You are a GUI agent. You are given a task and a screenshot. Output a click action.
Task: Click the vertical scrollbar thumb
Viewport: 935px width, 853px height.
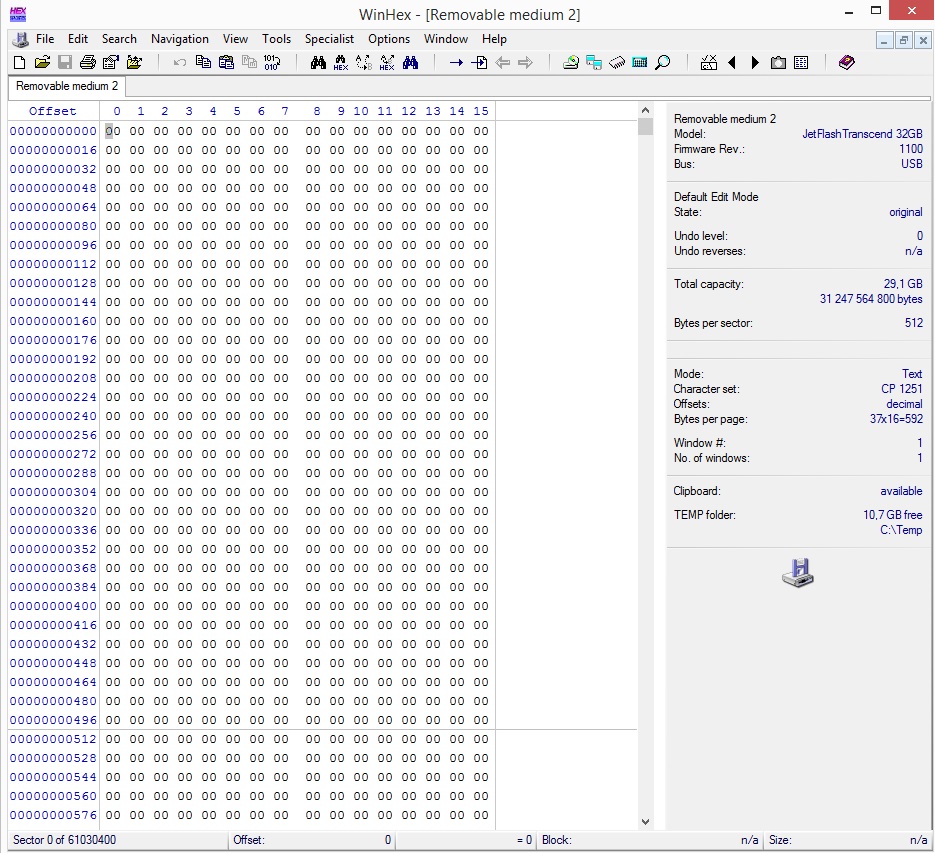(x=645, y=126)
